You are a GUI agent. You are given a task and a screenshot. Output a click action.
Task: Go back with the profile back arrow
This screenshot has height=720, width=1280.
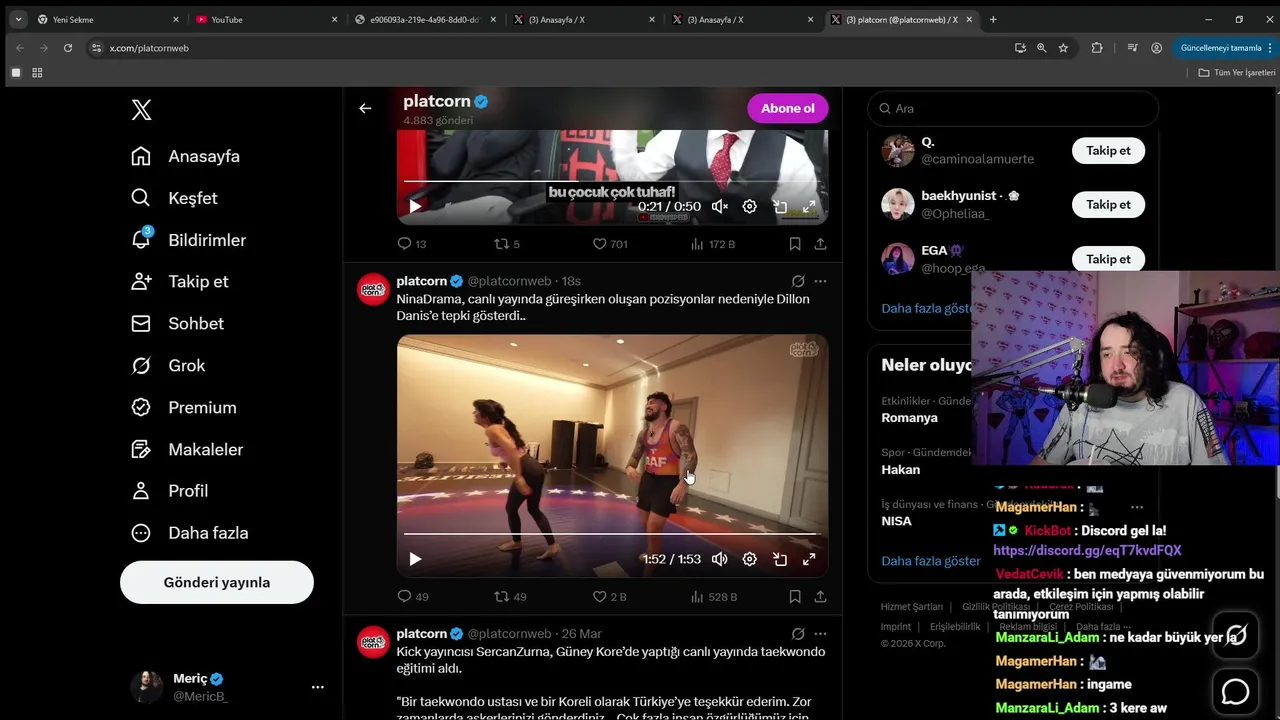pos(365,108)
